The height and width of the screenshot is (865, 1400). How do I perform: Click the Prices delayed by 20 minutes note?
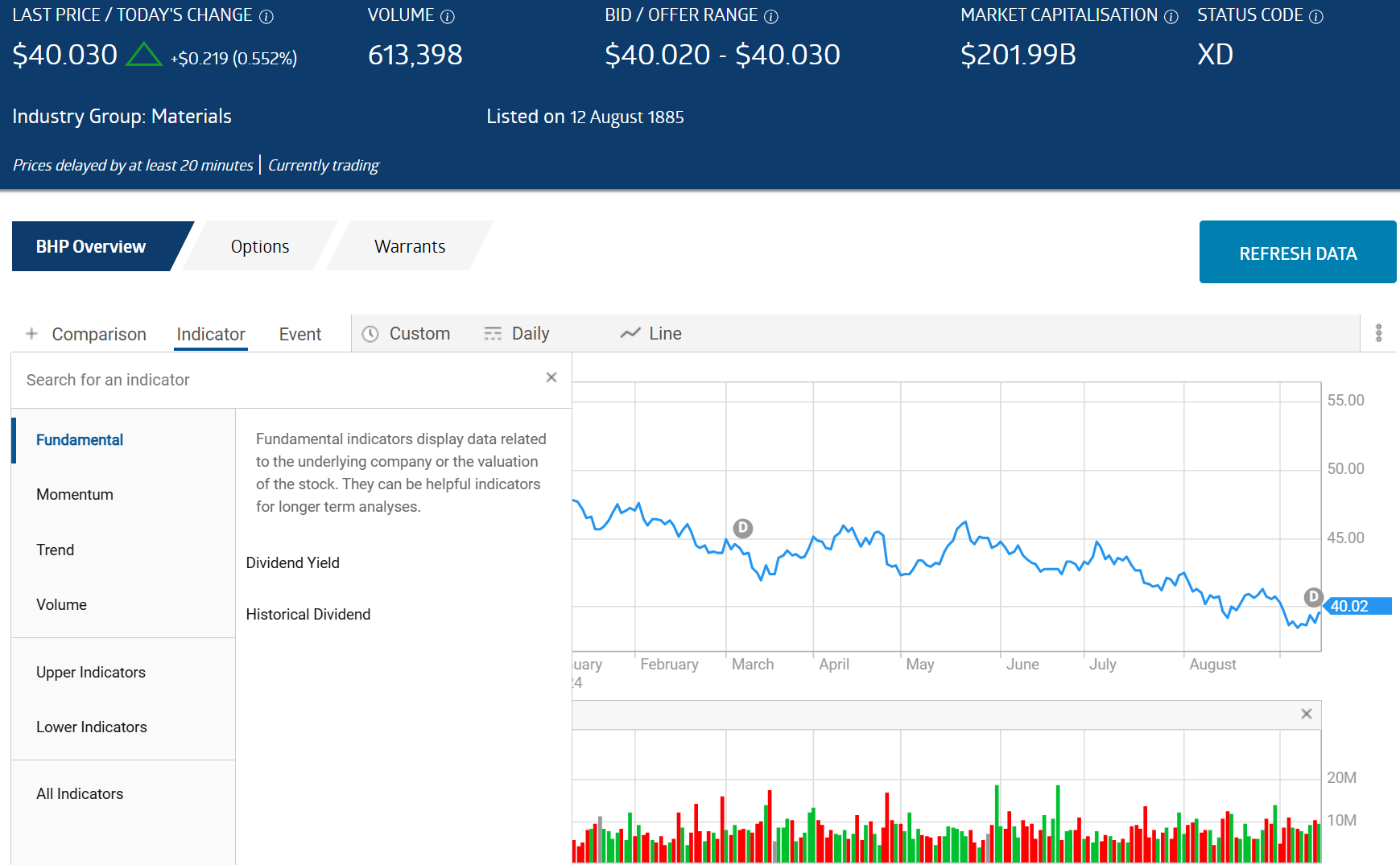pos(133,165)
